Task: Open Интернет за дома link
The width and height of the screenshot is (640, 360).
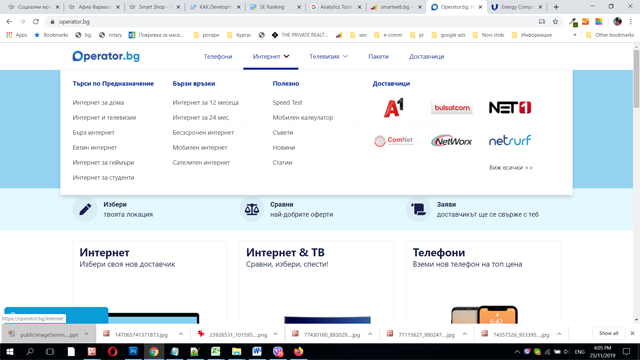Action: coord(98,102)
